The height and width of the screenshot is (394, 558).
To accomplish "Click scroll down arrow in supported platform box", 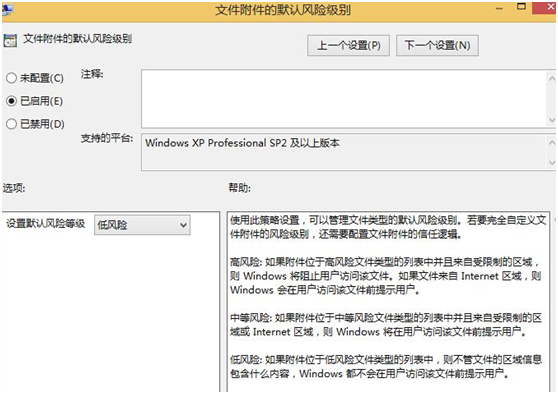I will pos(551,163).
